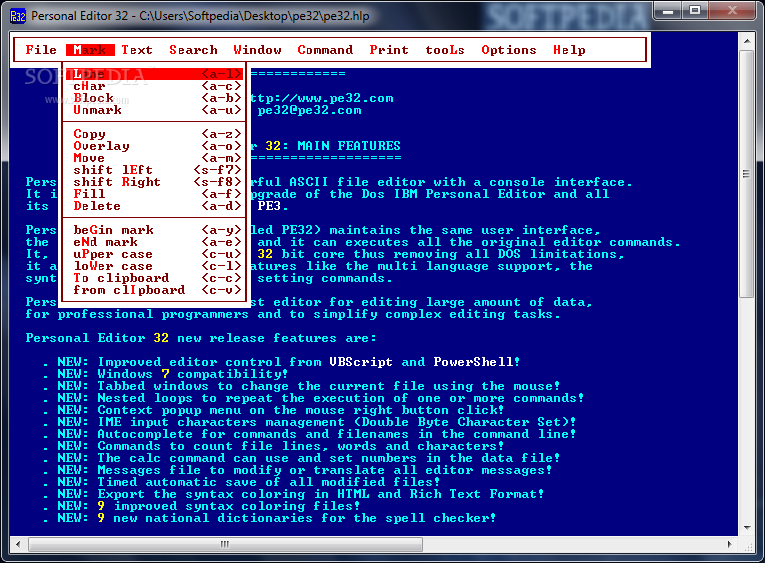Open the File menu
This screenshot has height=563, width=765.
41,50
